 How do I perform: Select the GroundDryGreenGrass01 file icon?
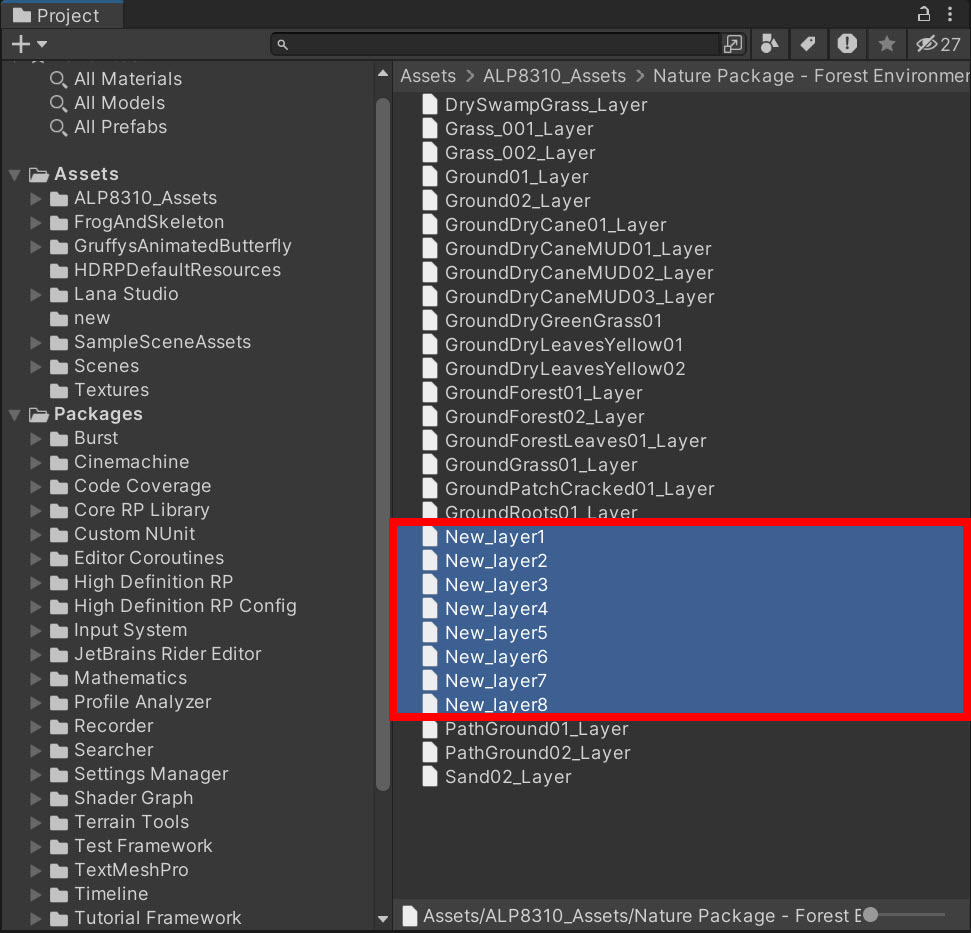pyautogui.click(x=430, y=321)
